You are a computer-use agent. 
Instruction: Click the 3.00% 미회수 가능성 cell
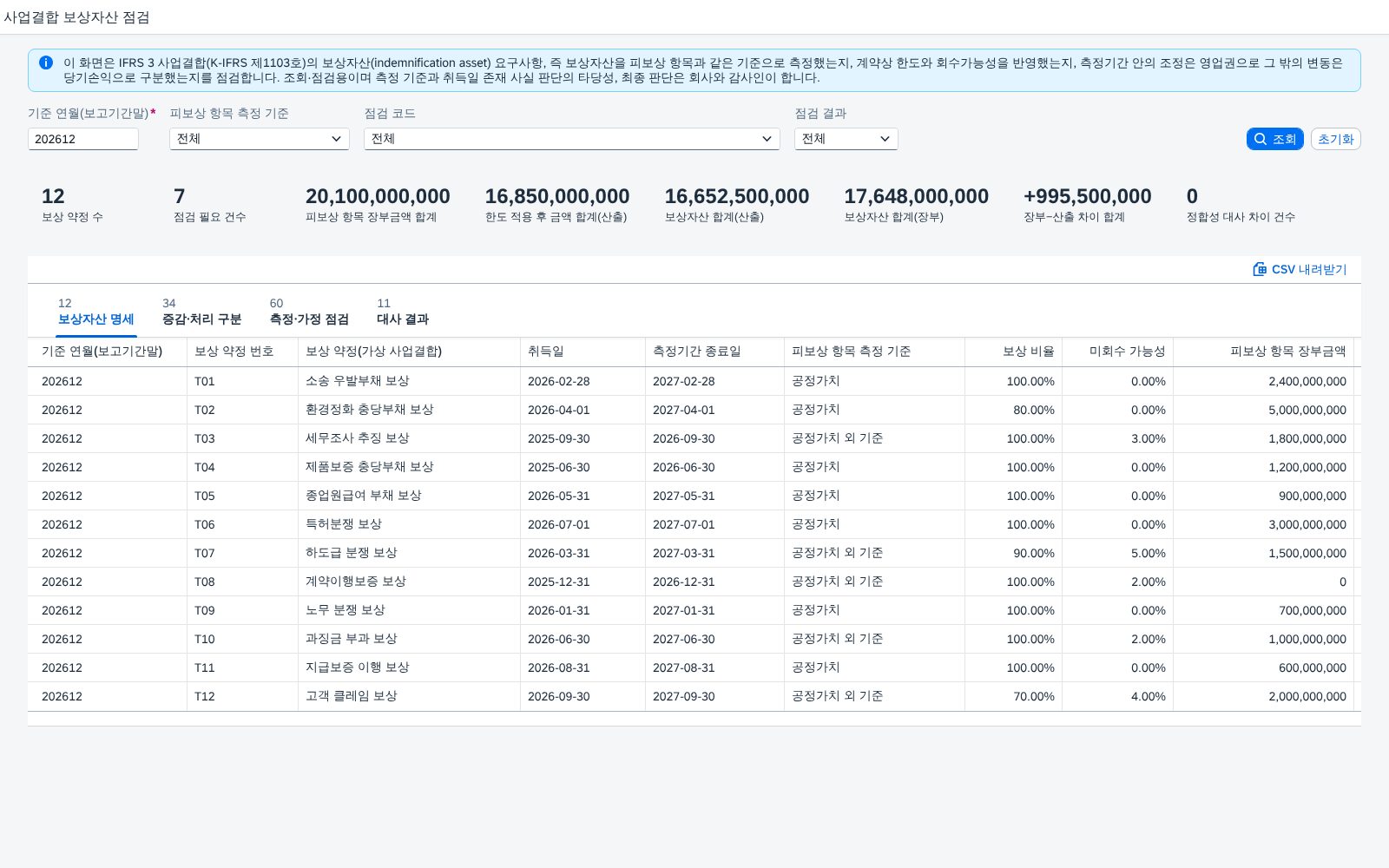tap(1118, 438)
